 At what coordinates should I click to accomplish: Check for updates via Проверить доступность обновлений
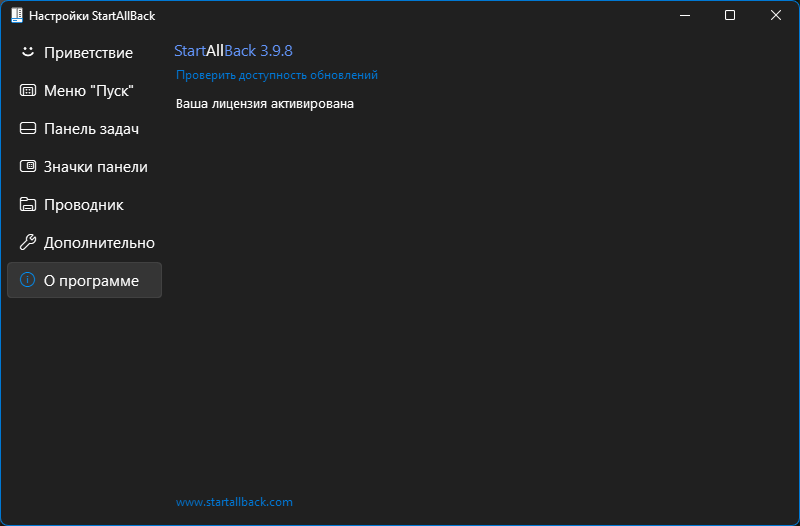(x=277, y=75)
